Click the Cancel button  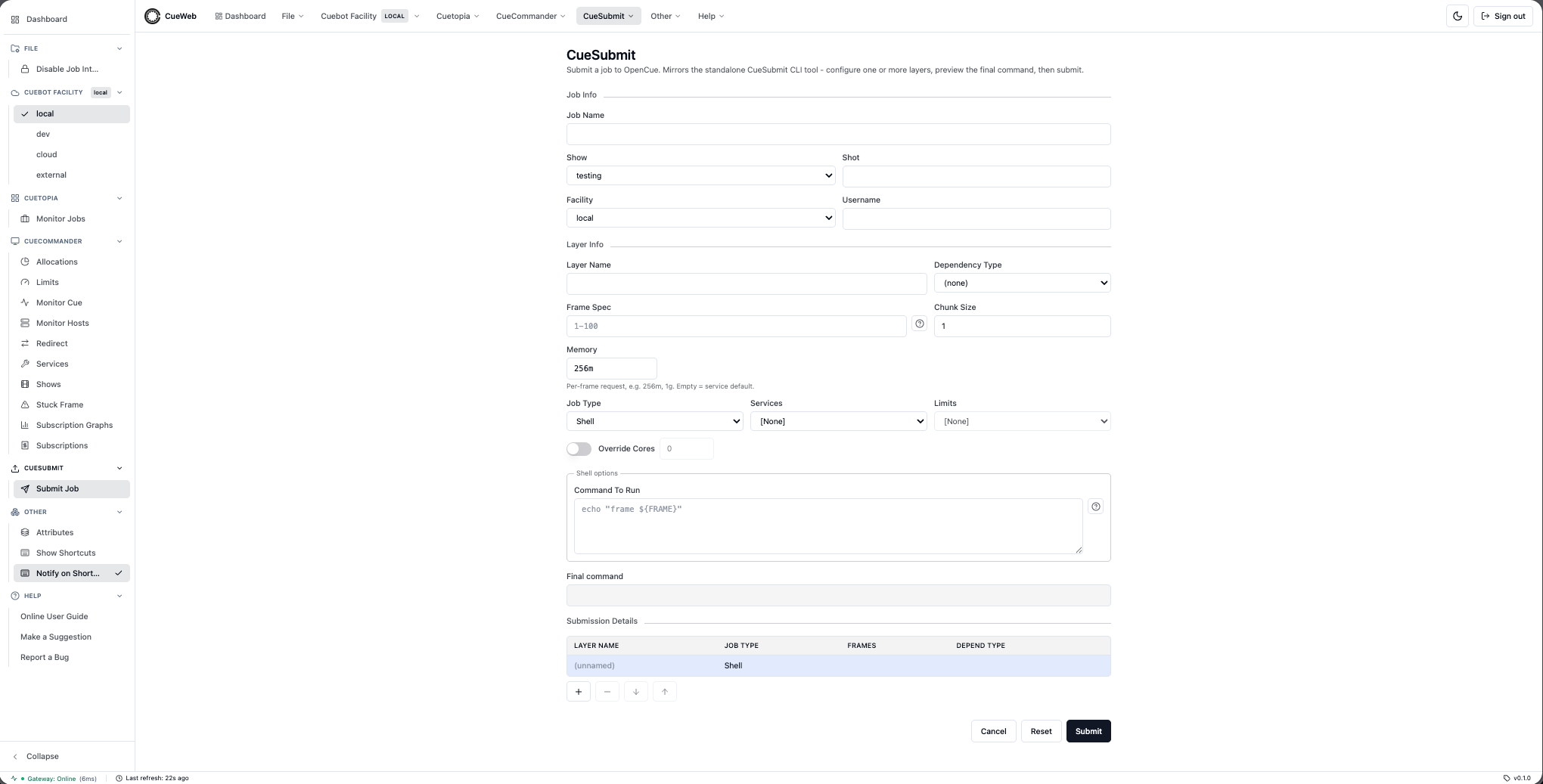(x=993, y=731)
